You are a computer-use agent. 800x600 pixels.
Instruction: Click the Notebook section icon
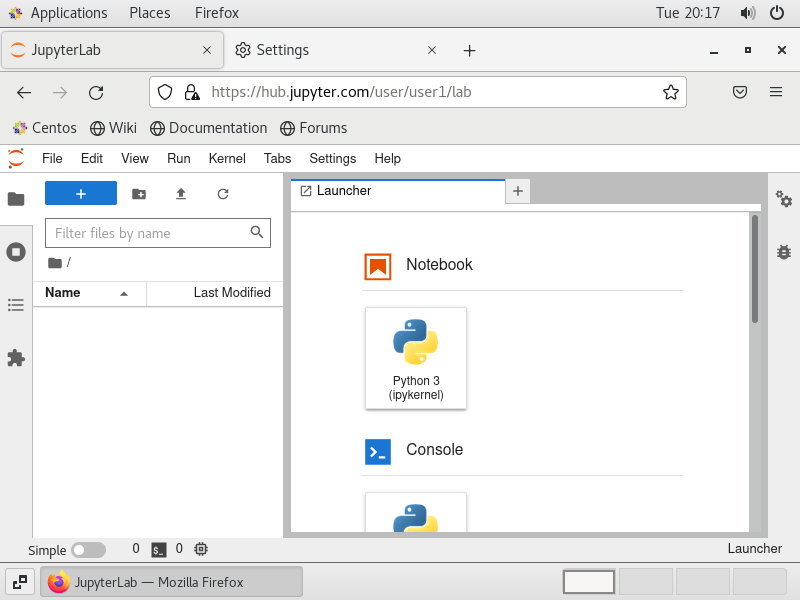[378, 267]
